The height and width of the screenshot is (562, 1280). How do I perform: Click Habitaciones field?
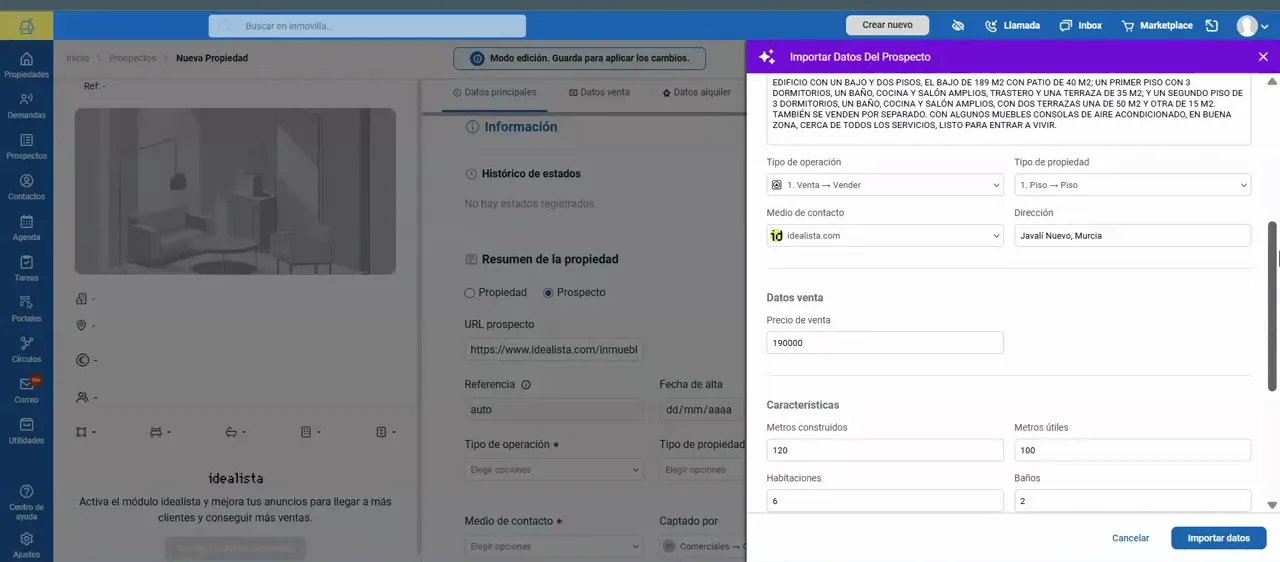click(885, 500)
